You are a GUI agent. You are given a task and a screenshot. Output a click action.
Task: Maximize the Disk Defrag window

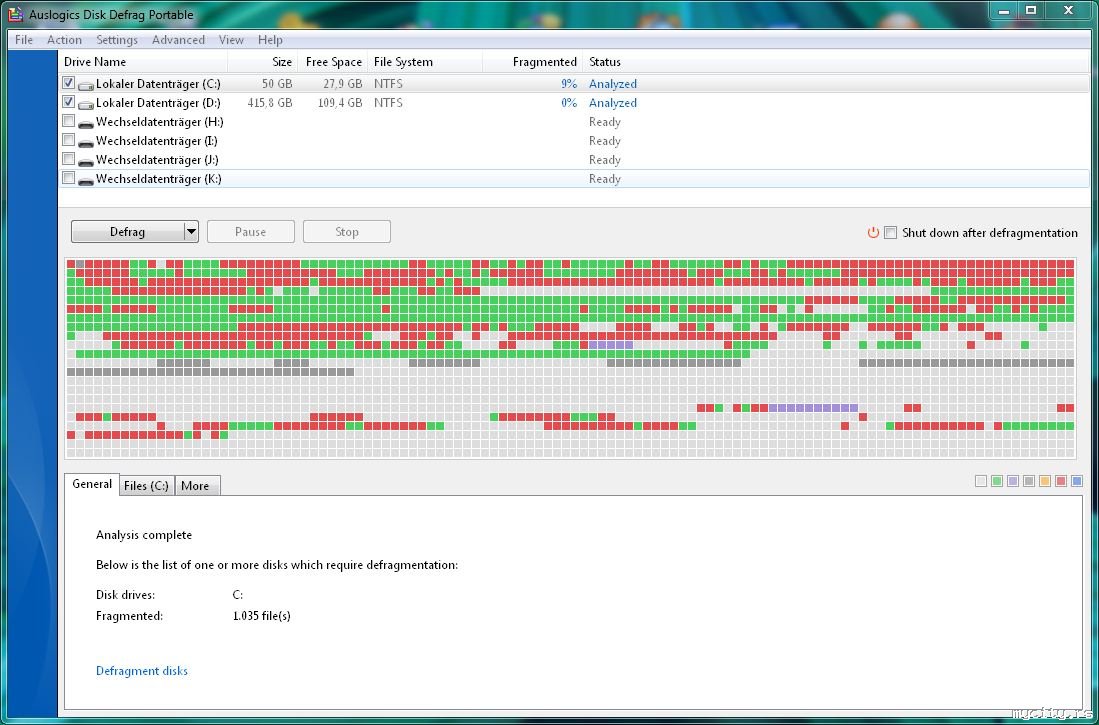point(1031,11)
